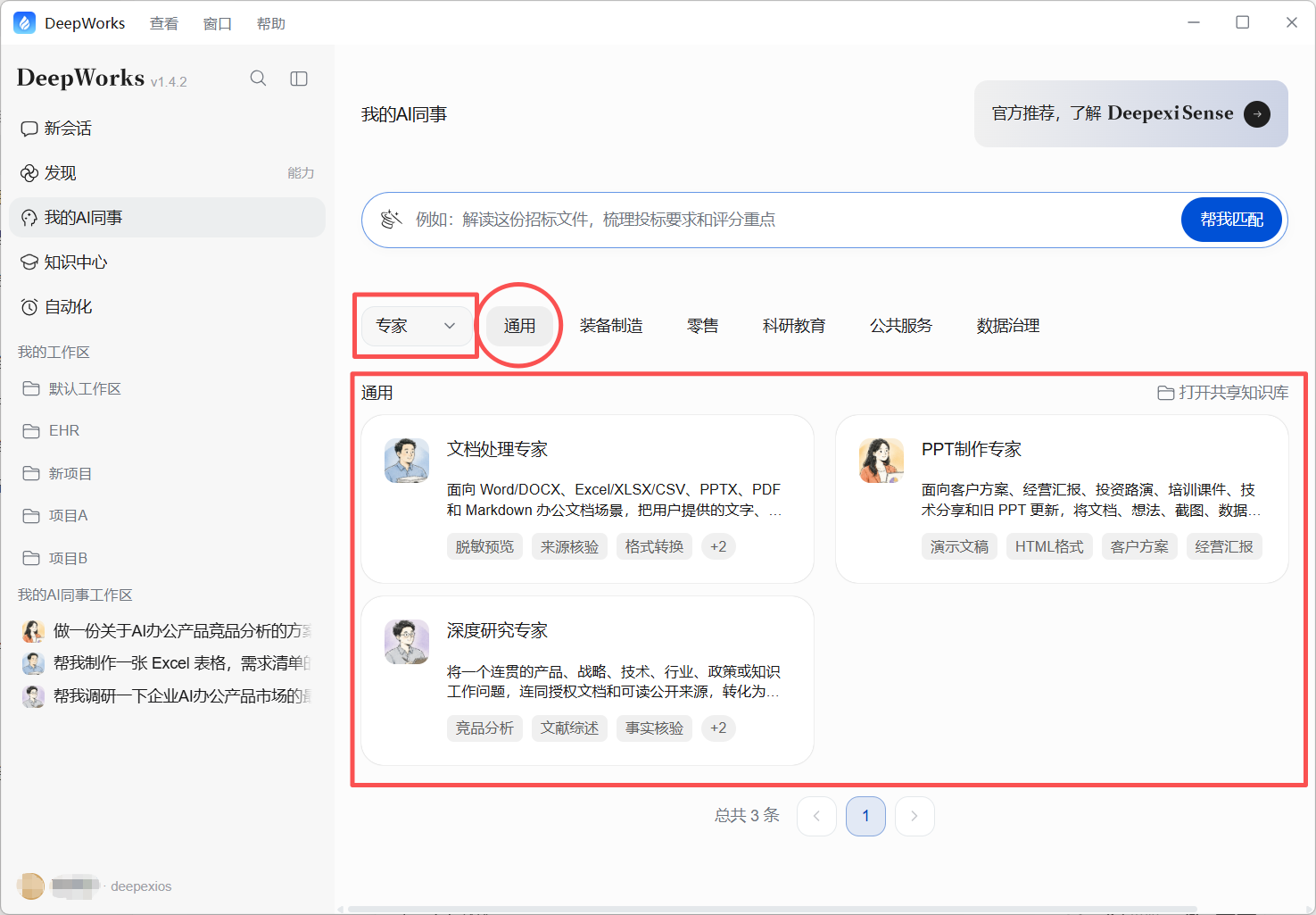
Task: Open conversation 做一份关于AI办公产品竞品分析
Action: coord(167,631)
